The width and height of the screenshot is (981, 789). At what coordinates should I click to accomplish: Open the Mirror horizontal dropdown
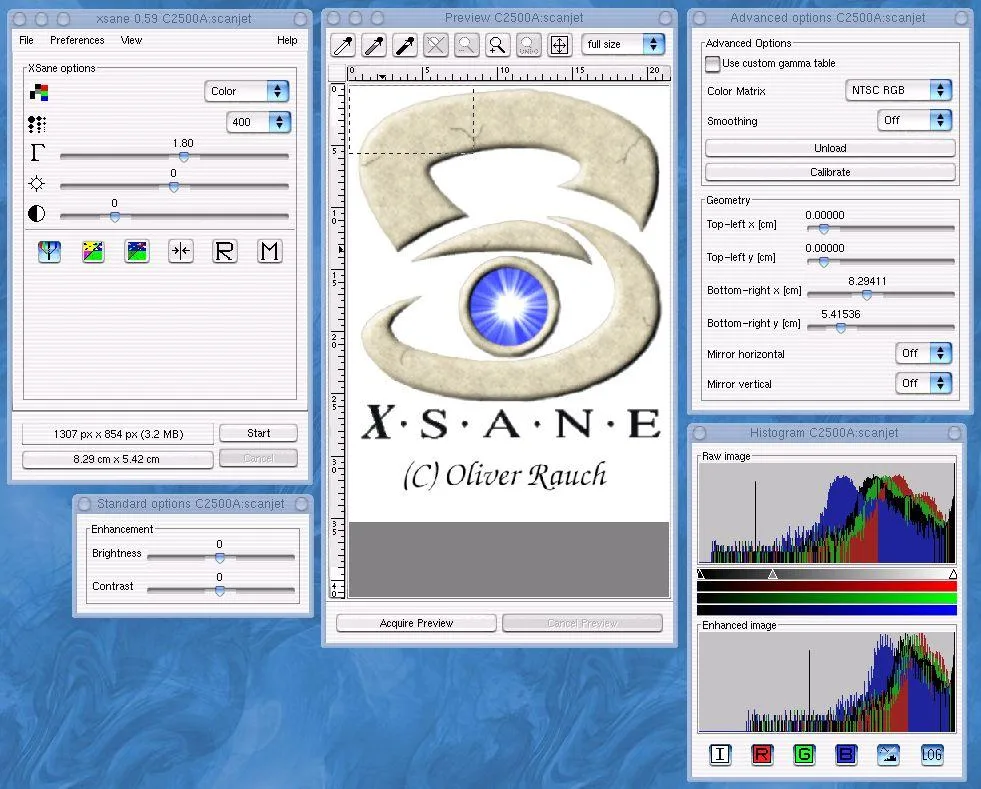[923, 354]
